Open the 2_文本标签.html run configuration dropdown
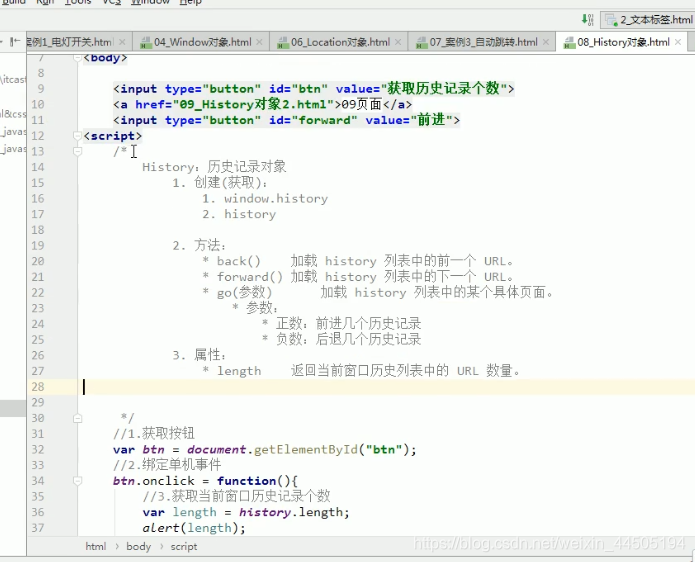Screen dimensions: 695x562 click(647, 20)
